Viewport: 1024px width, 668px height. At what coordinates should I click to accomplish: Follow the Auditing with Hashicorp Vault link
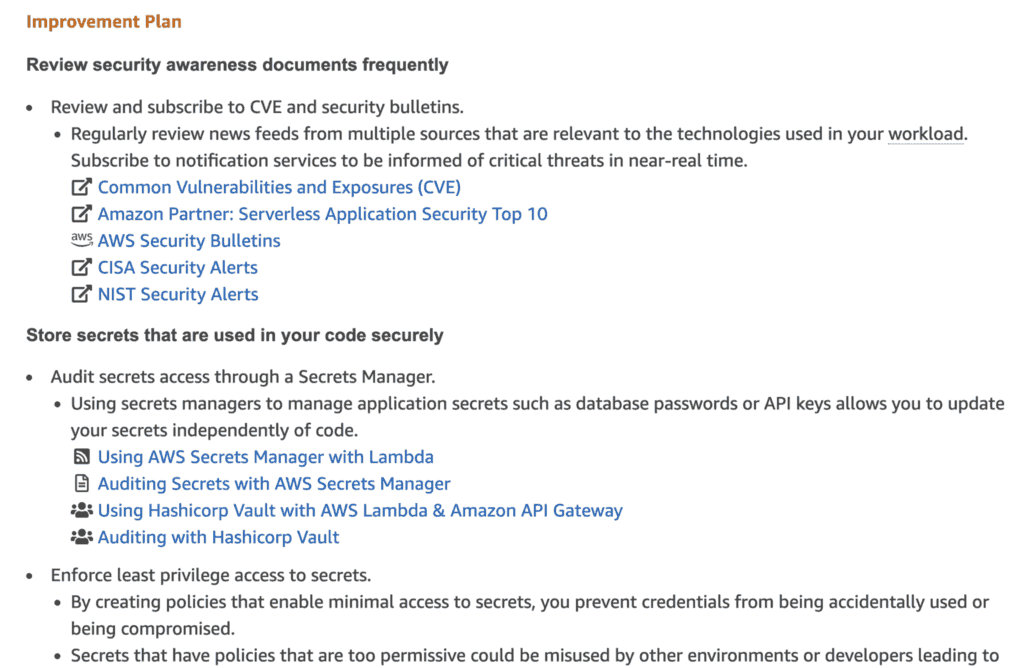tap(218, 538)
